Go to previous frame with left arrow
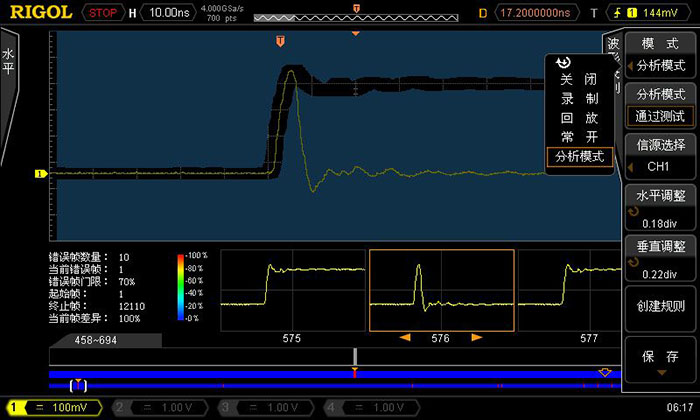Viewport: 700px width, 420px height. 405,338
